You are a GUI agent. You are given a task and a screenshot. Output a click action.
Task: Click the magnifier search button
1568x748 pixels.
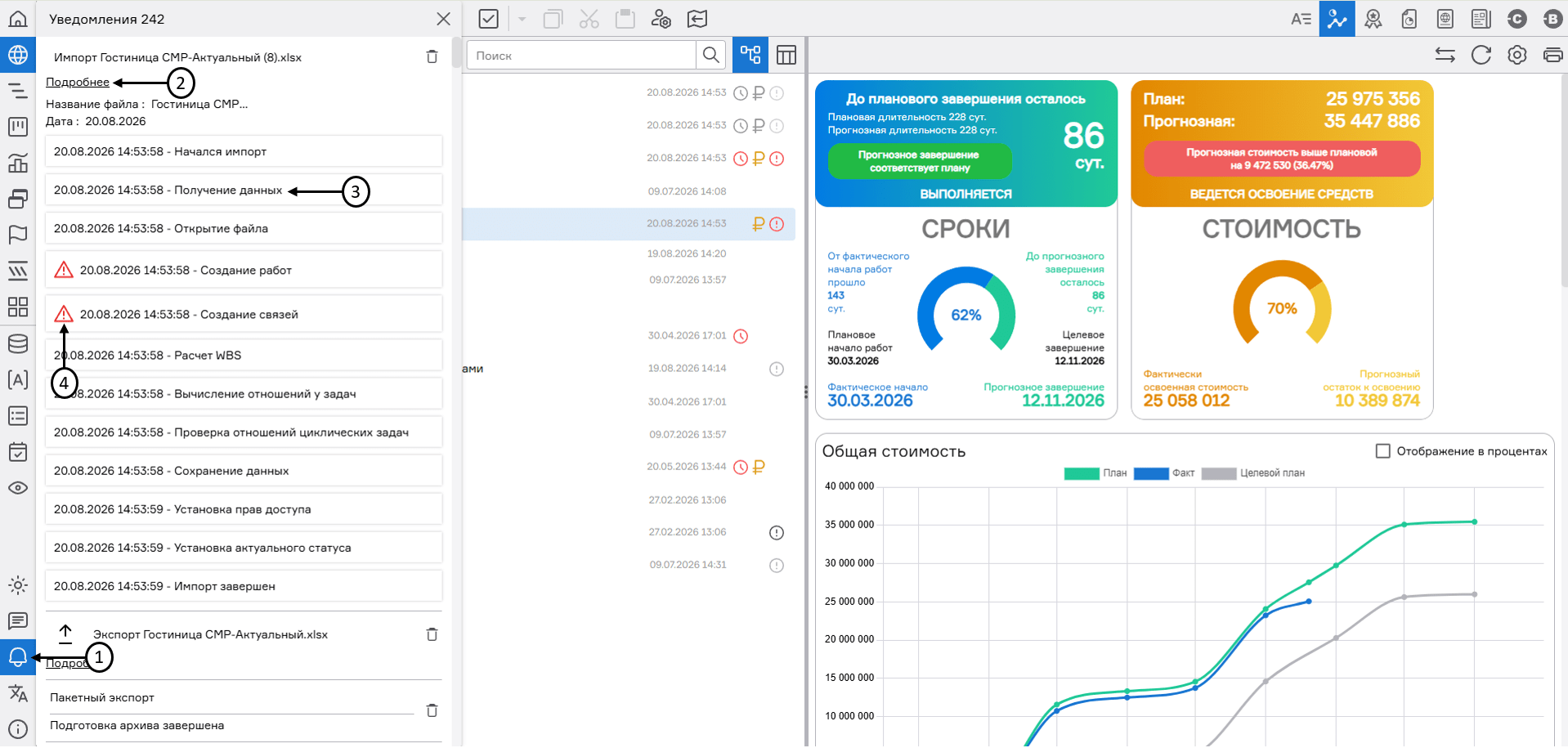click(x=711, y=56)
